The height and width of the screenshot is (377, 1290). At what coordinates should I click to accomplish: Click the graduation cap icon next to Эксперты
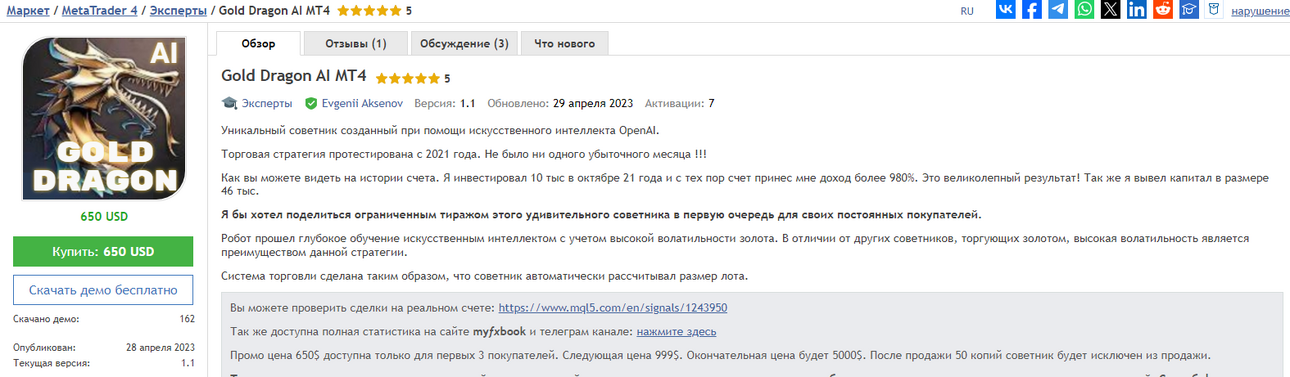click(x=229, y=103)
